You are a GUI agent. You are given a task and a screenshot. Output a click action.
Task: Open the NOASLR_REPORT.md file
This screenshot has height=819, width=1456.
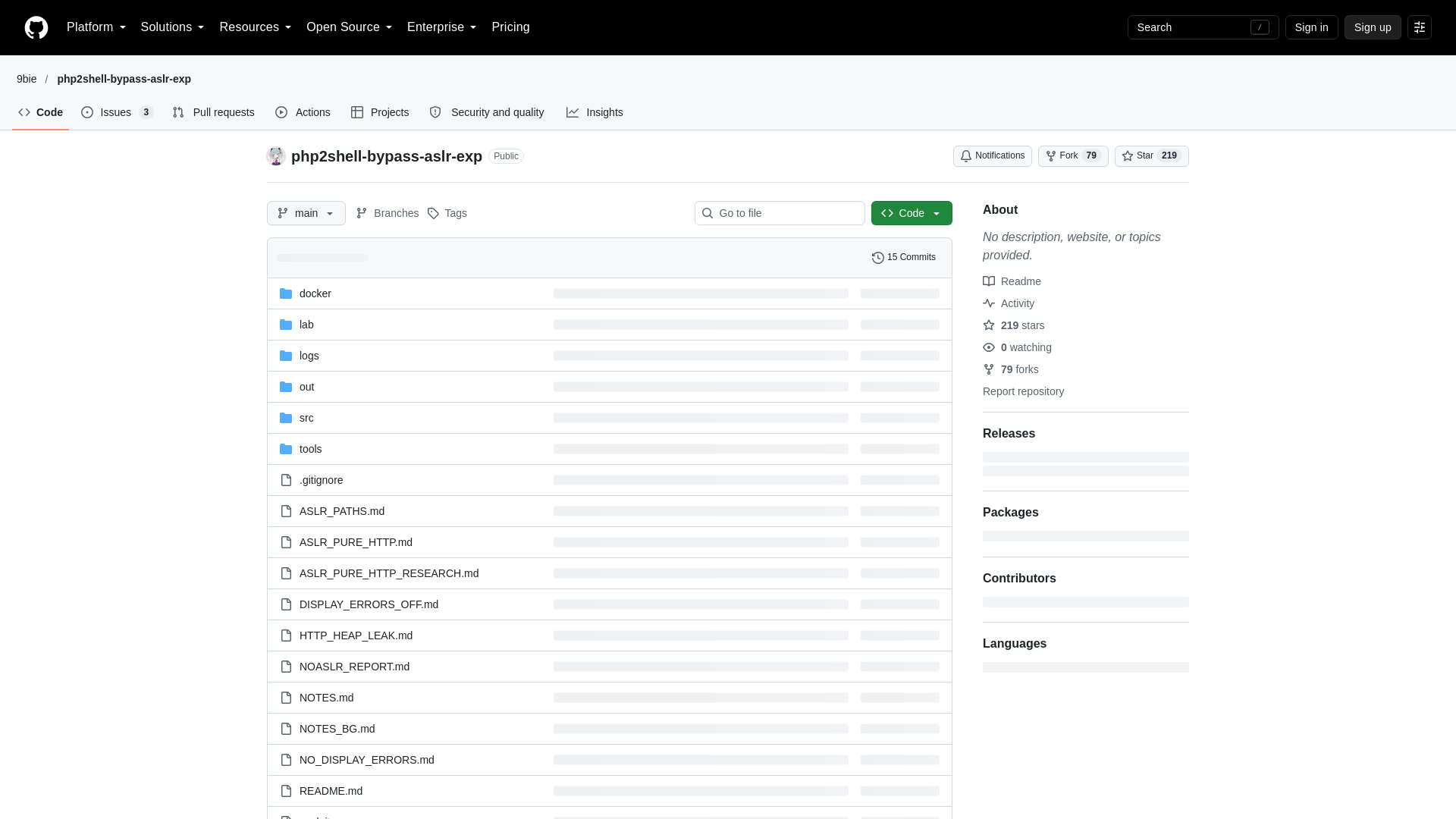354,667
